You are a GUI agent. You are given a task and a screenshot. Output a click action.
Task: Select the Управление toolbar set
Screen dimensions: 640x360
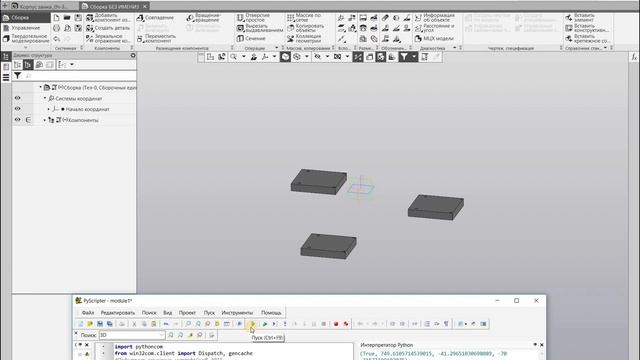[25, 28]
